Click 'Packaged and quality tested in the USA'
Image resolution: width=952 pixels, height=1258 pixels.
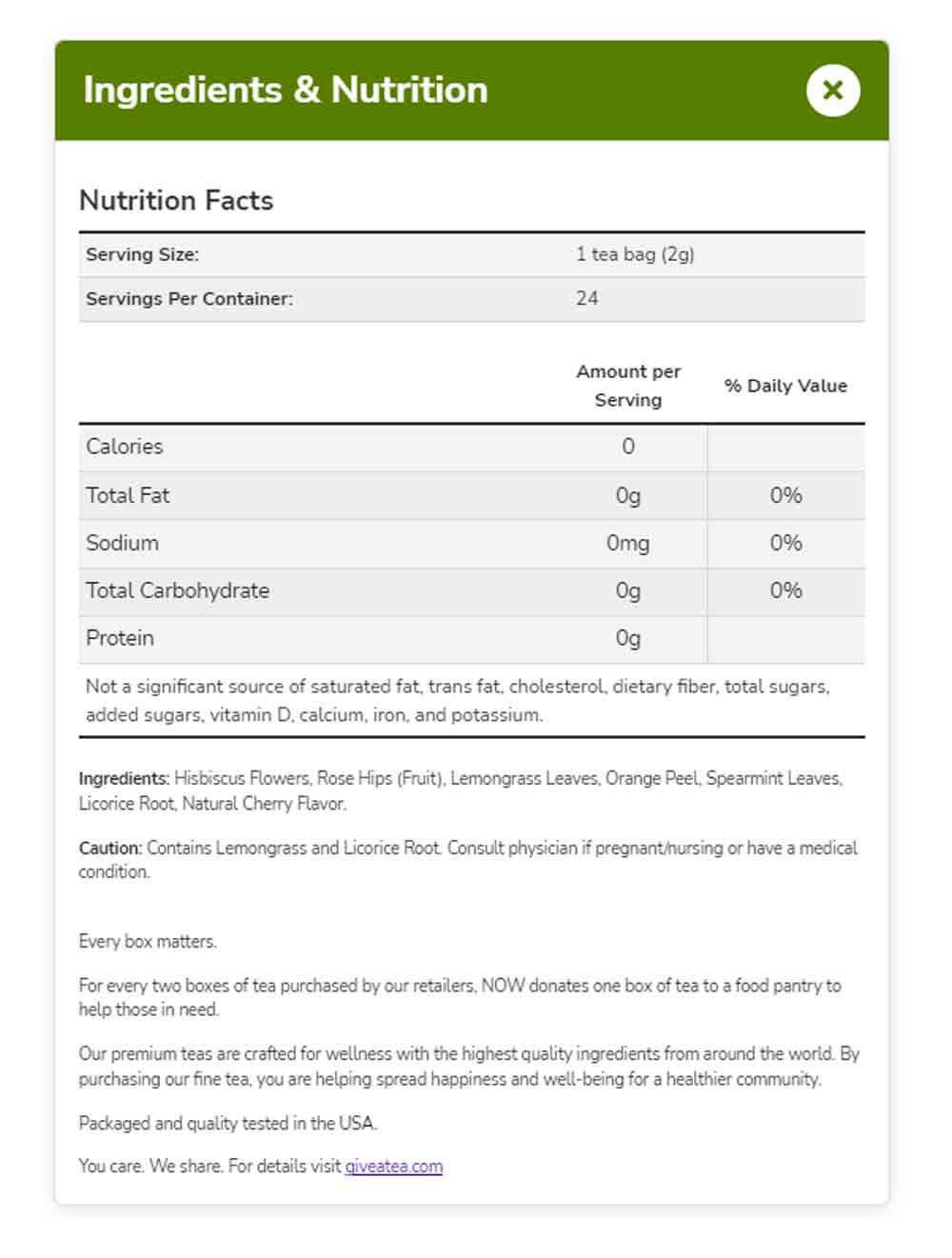[x=228, y=1123]
